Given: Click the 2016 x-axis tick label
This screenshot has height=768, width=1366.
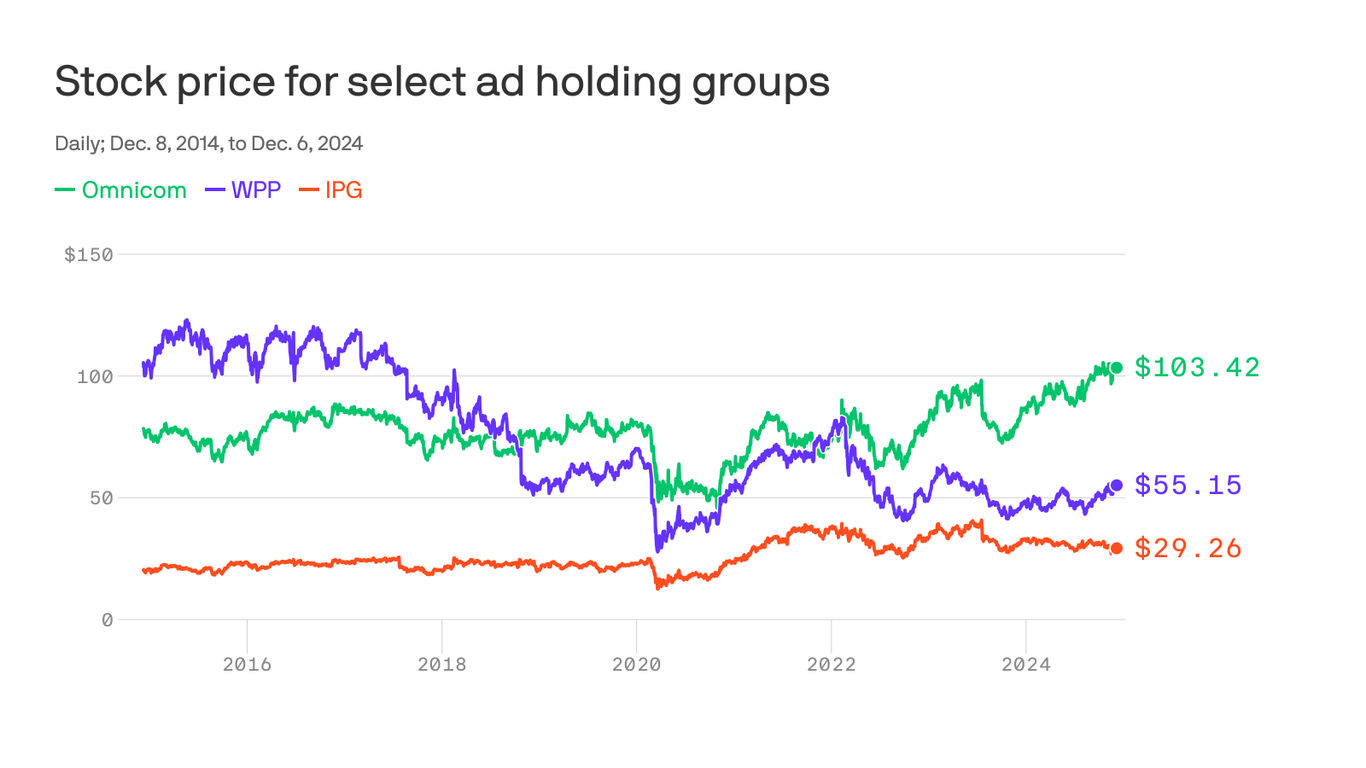Looking at the screenshot, I should 247,663.
